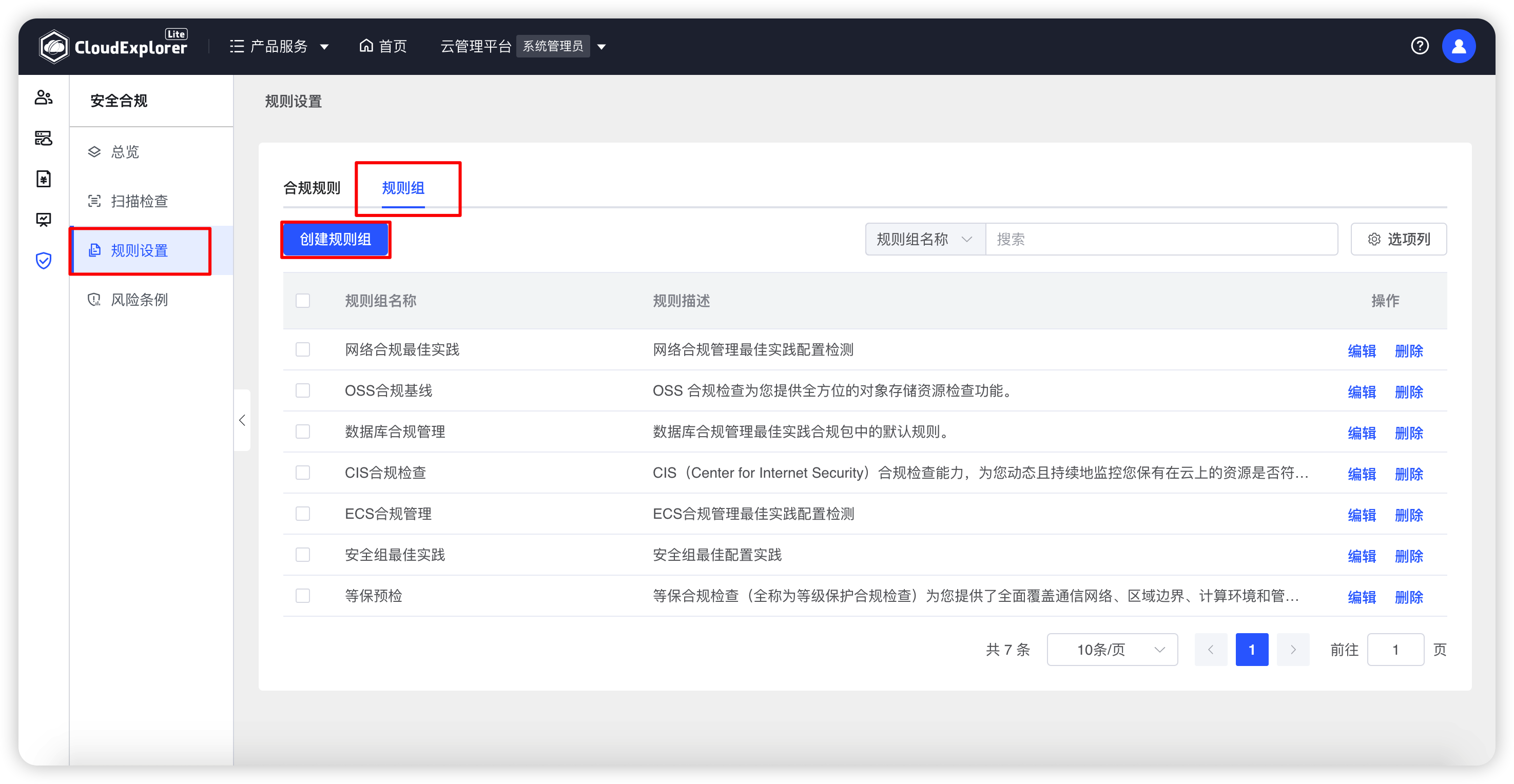The image size is (1514, 784).
Task: Click the 云管理平台 label in header
Action: [x=476, y=46]
